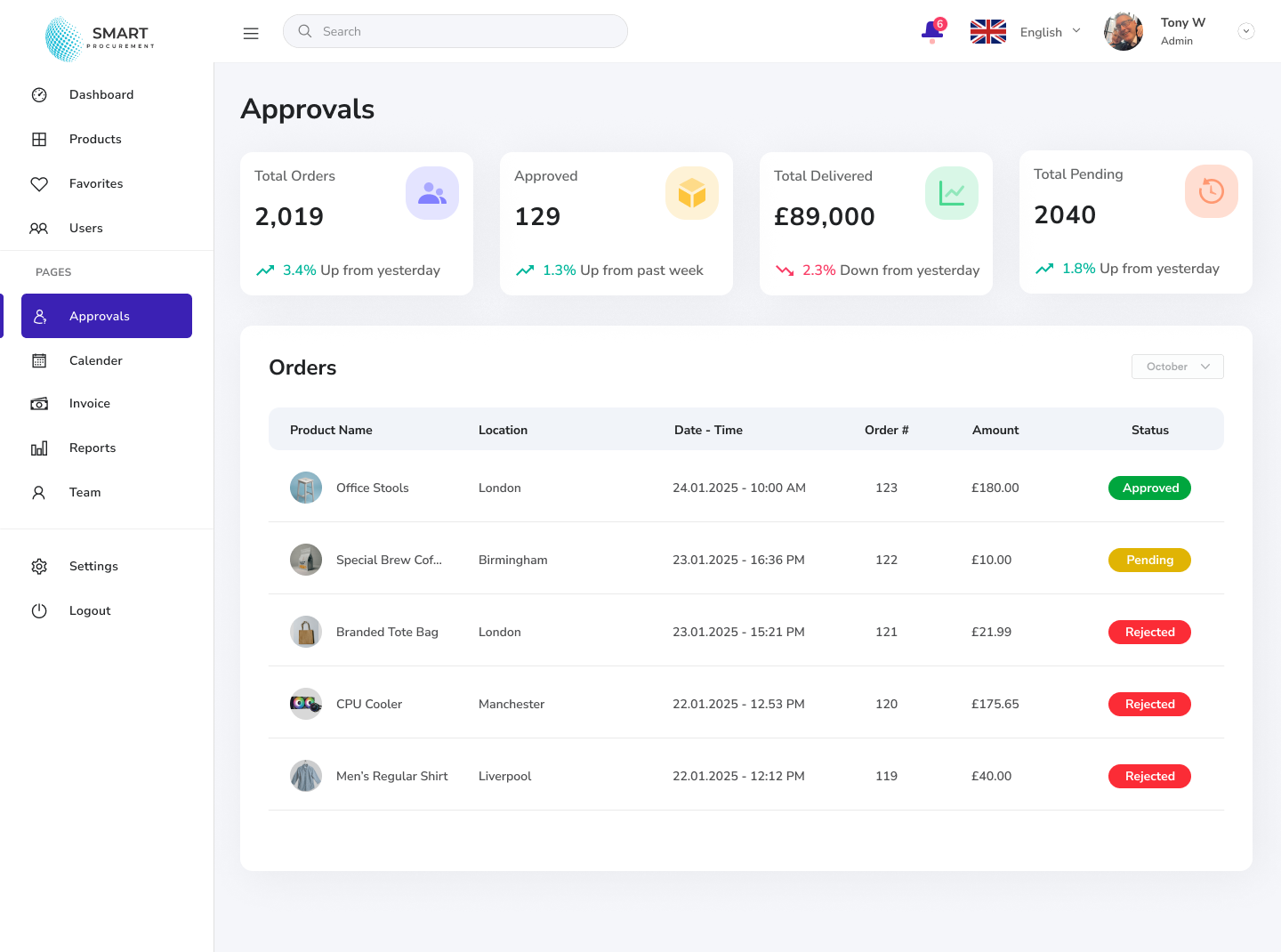1281x952 pixels.
Task: Click the Pending status badge for order 122
Action: click(1149, 560)
